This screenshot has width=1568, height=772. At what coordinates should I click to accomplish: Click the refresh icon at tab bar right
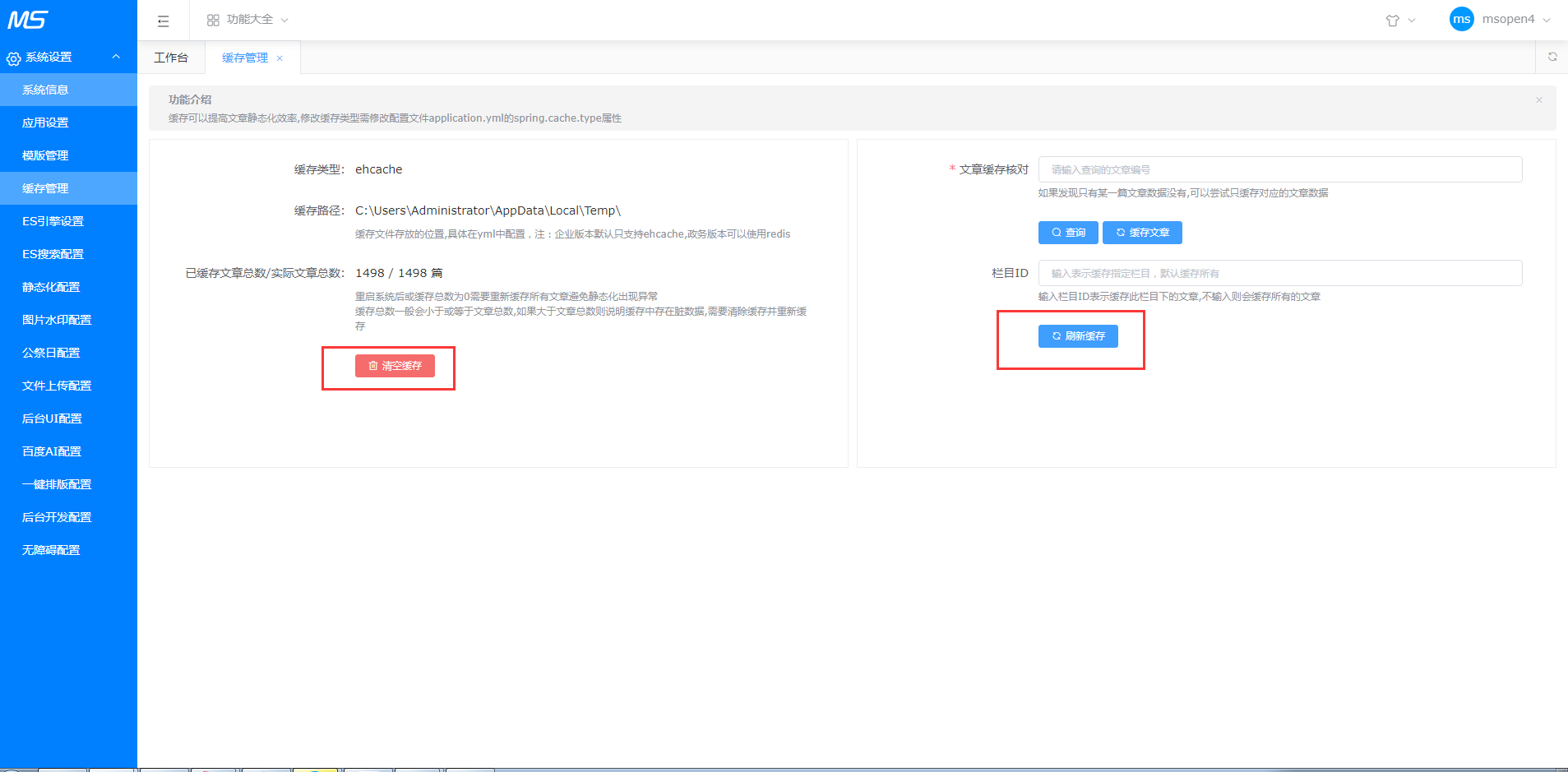point(1552,57)
